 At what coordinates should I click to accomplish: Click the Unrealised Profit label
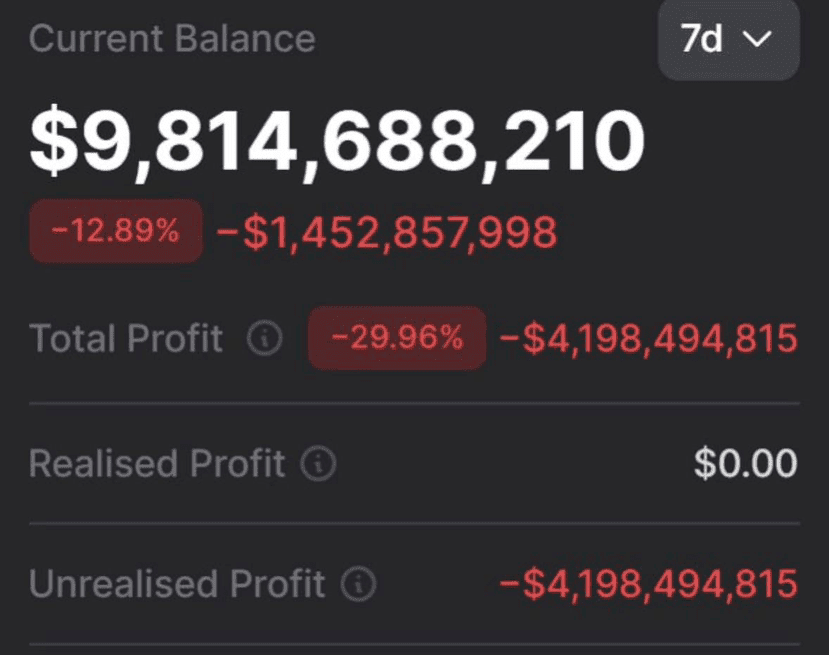(177, 584)
